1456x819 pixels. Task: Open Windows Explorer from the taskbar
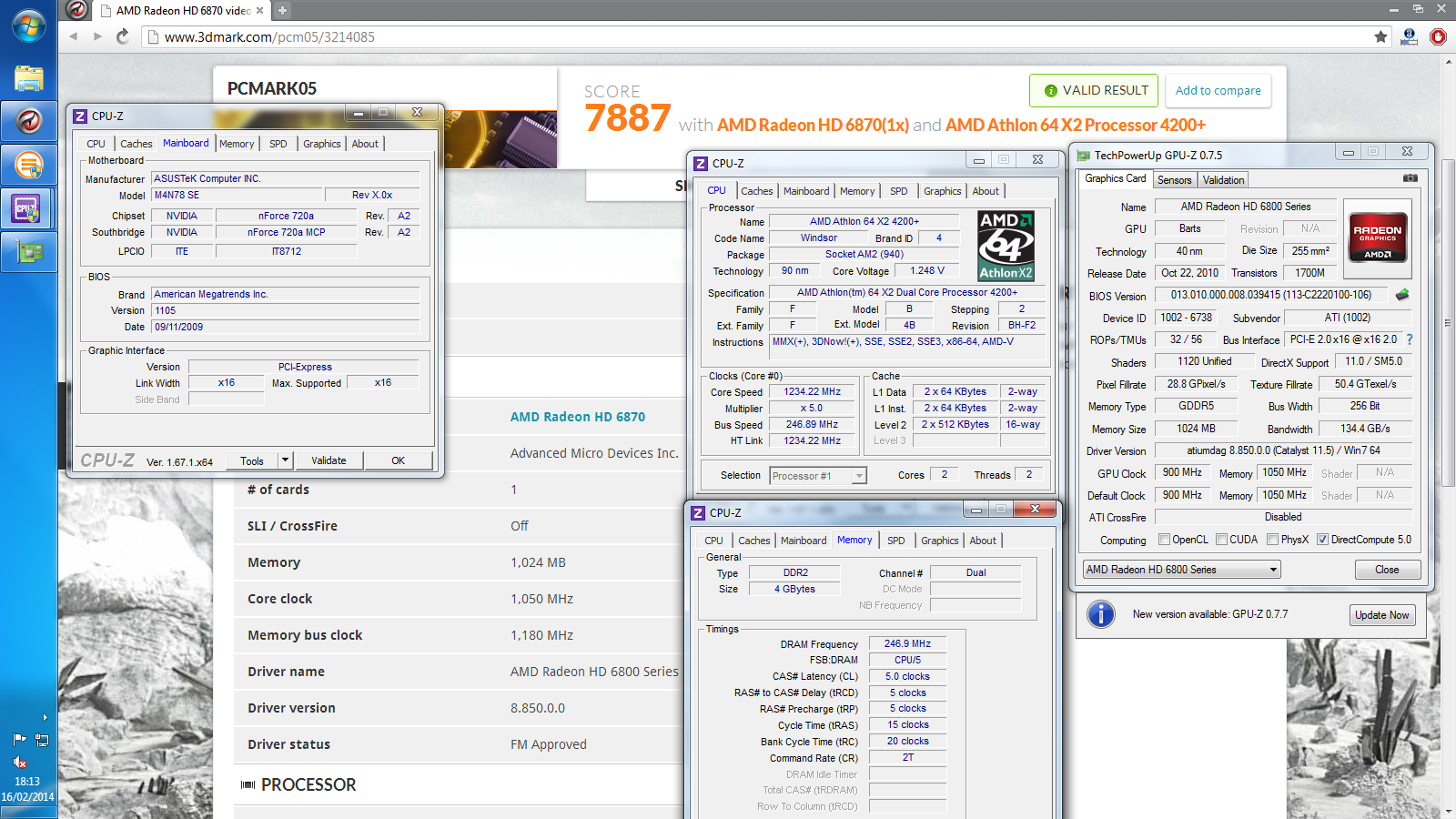pyautogui.click(x=28, y=77)
